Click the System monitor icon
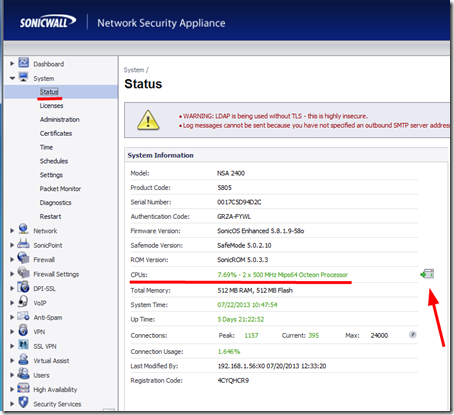Image resolution: width=454 pixels, height=415 pixels. [23, 77]
